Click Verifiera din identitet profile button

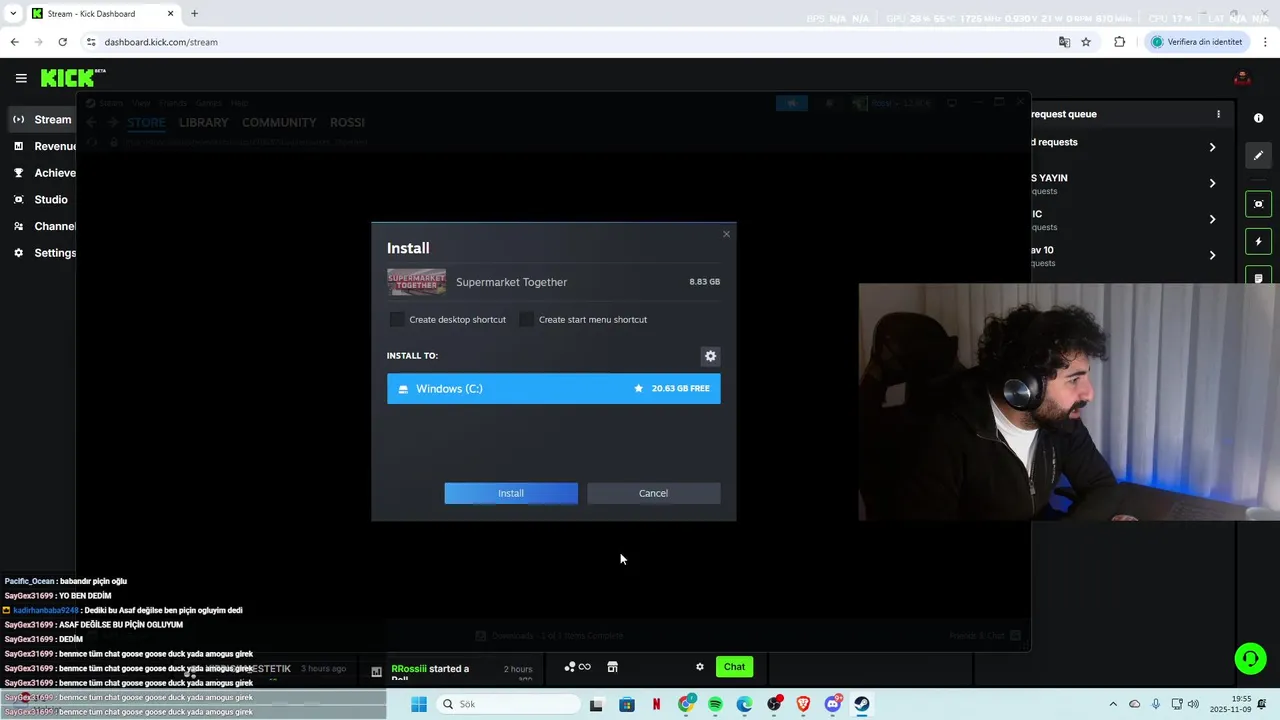point(1197,42)
